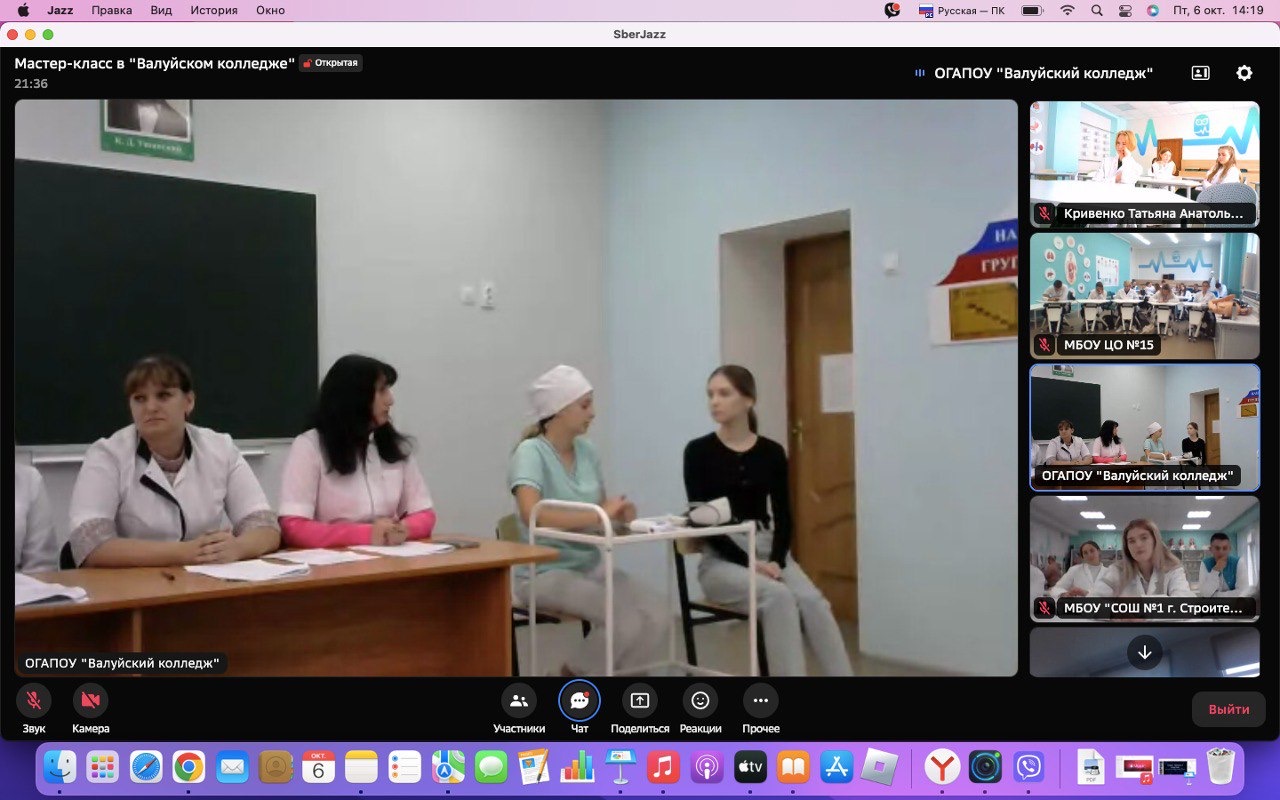
Task: Open the Чат chat panel
Action: click(579, 700)
